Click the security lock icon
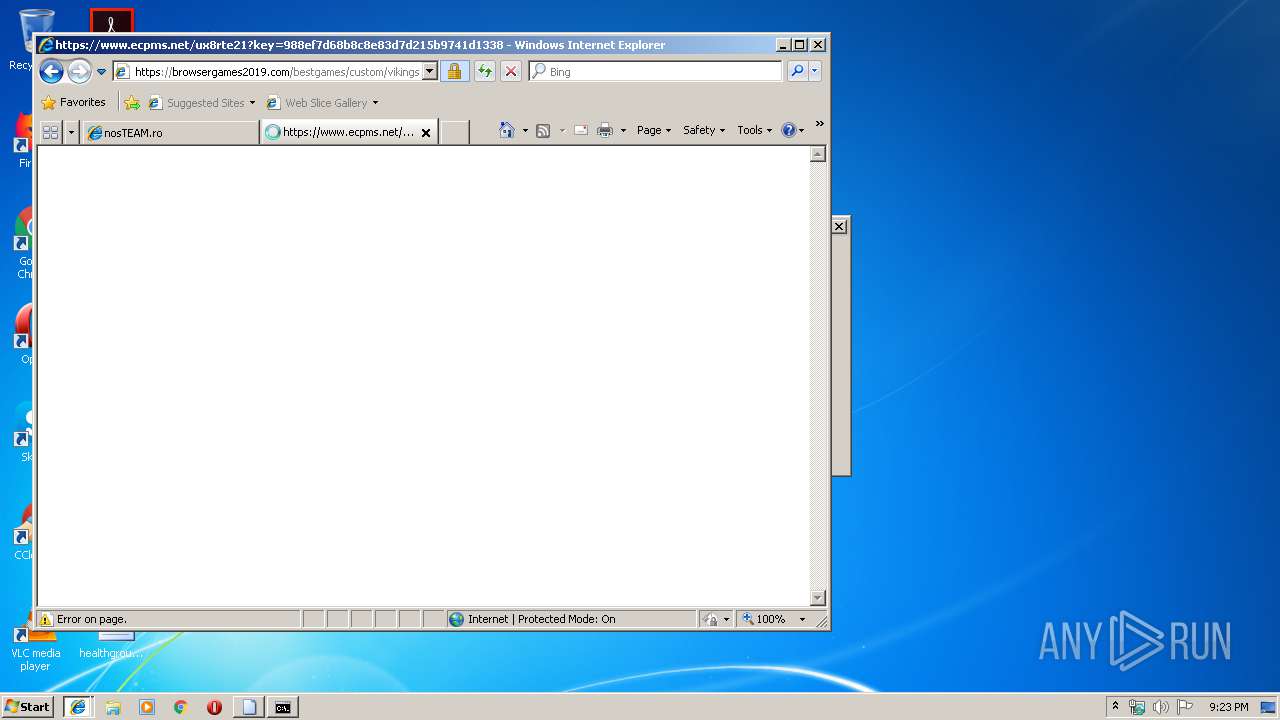This screenshot has width=1280, height=720. coord(454,71)
